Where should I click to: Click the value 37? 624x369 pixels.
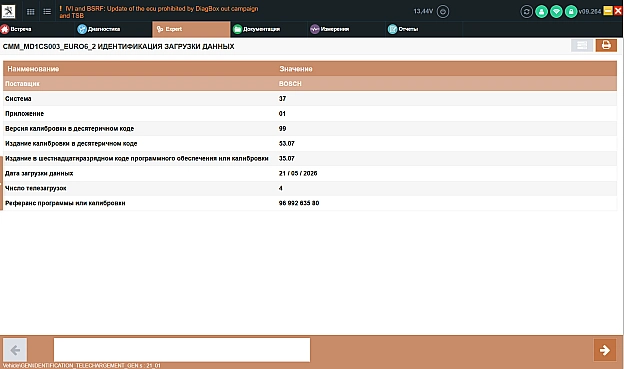(282, 99)
